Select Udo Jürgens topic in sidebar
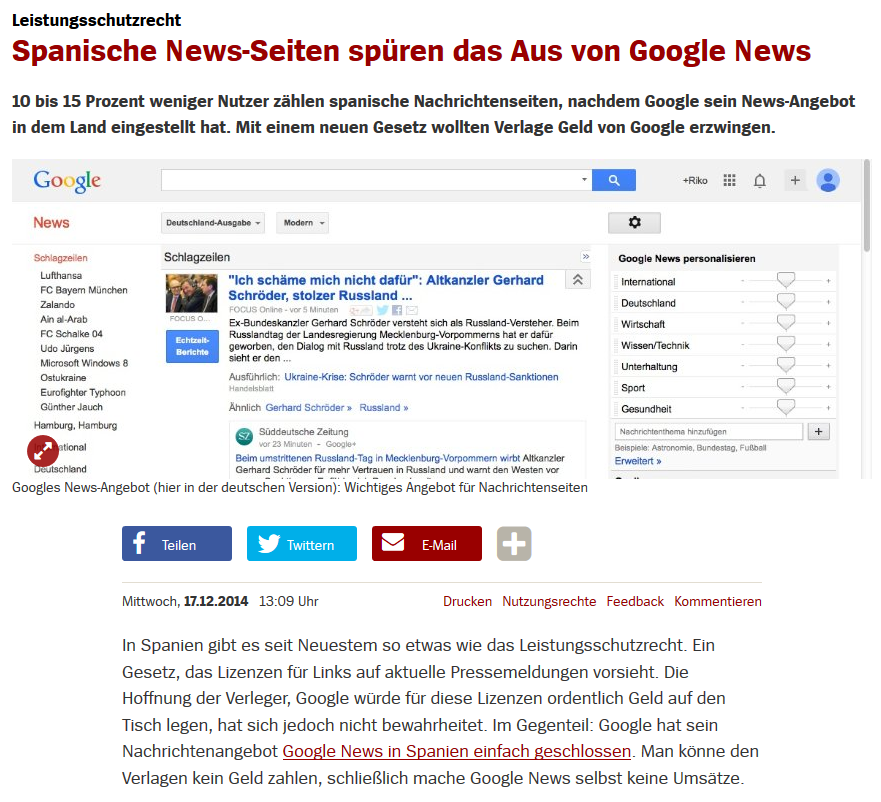 click(67, 348)
